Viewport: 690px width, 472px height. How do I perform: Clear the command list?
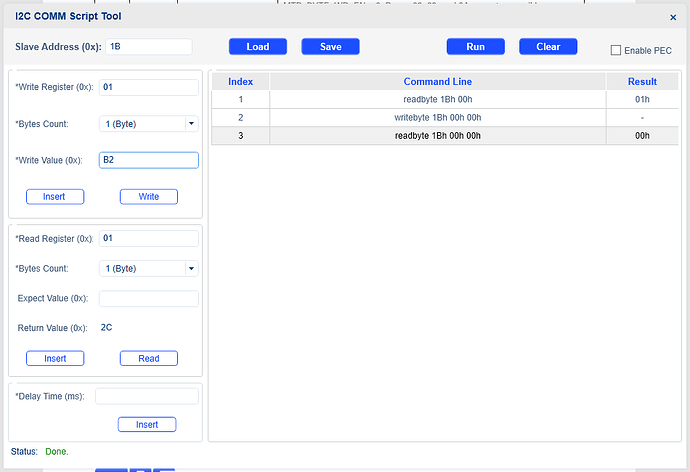coord(548,47)
